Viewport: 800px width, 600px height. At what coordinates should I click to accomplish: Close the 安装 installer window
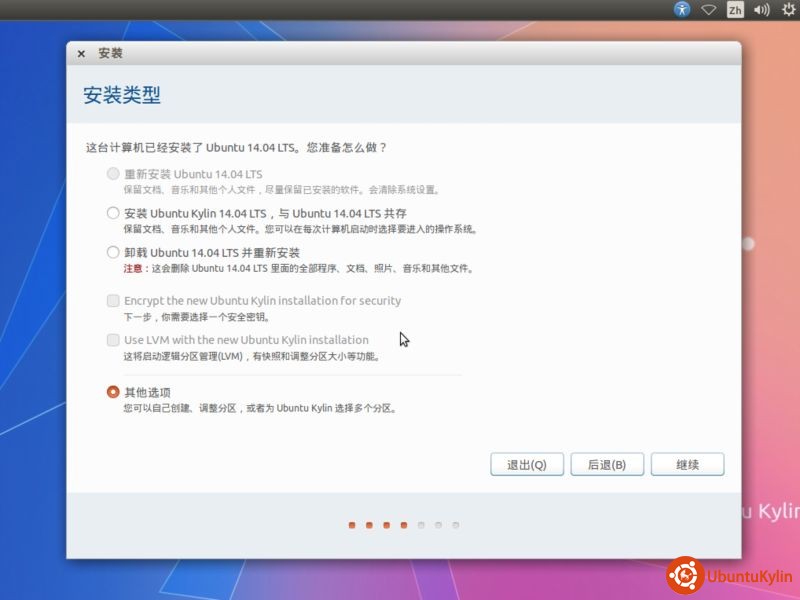pyautogui.click(x=81, y=54)
